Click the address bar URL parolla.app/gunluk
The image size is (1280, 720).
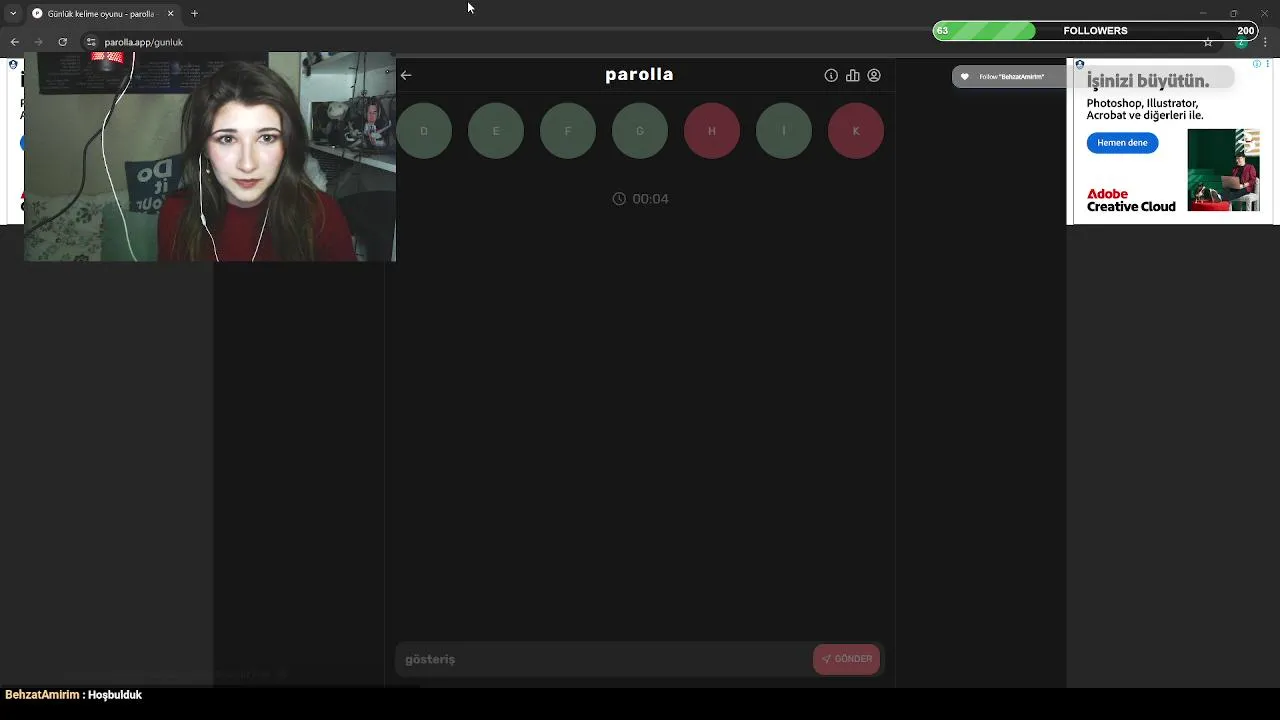tap(143, 42)
